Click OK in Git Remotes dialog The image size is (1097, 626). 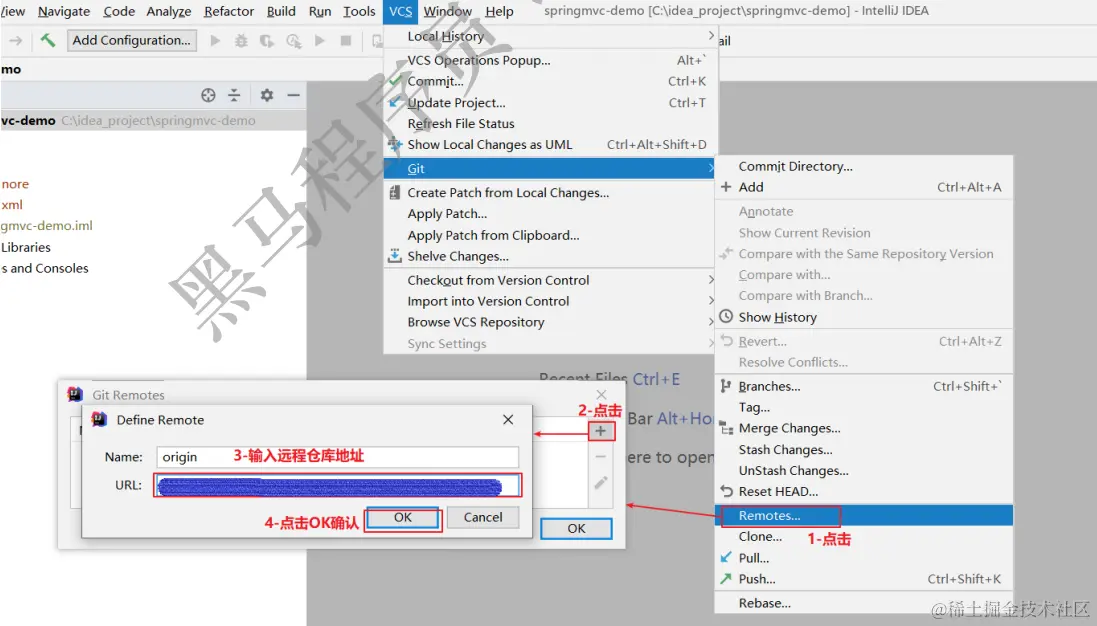576,529
